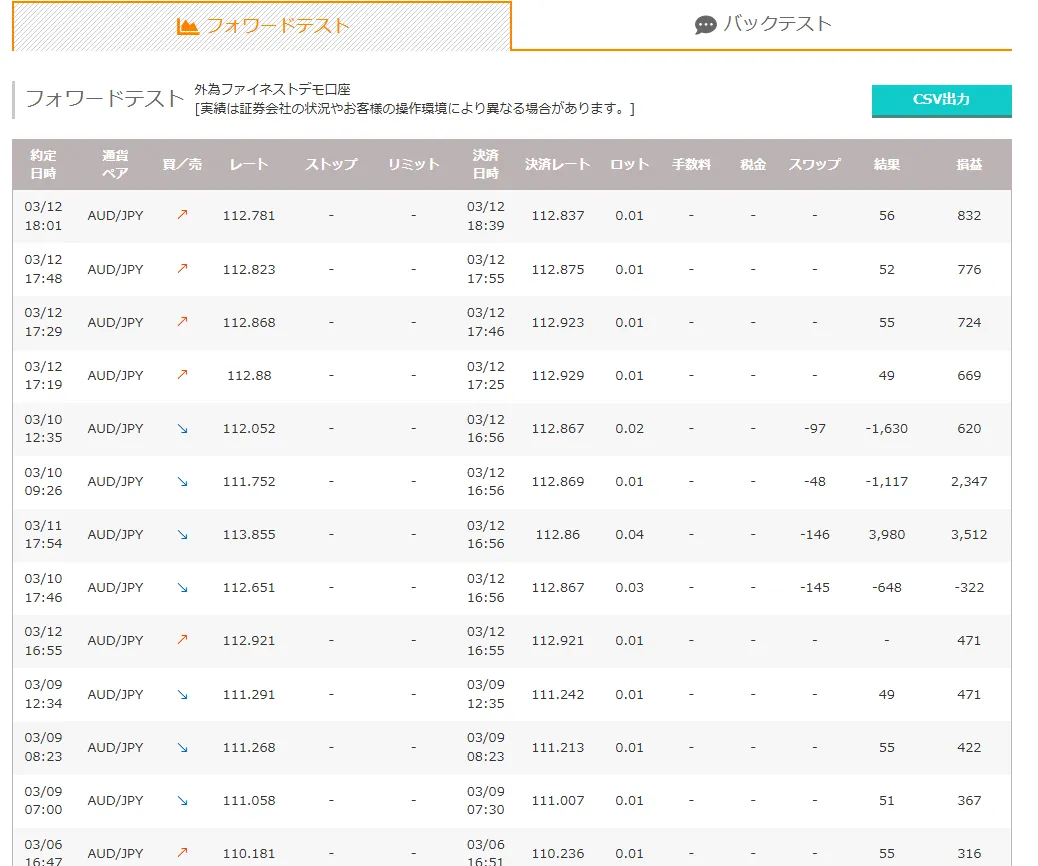The width and height of the screenshot is (1038, 866).
Task: Click the buy arrow for the 110.181 rate trade
Action: [182, 853]
